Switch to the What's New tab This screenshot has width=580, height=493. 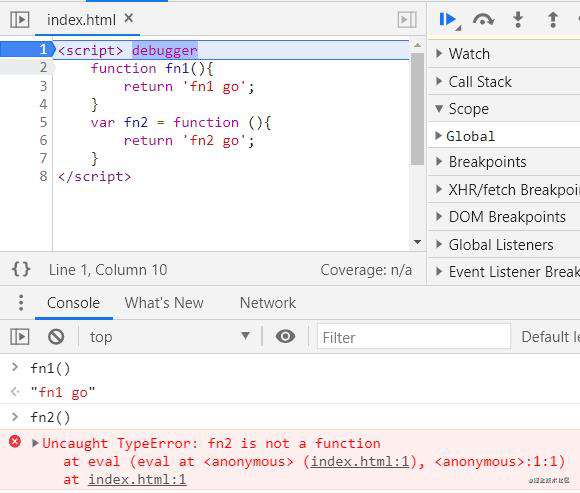(x=164, y=303)
